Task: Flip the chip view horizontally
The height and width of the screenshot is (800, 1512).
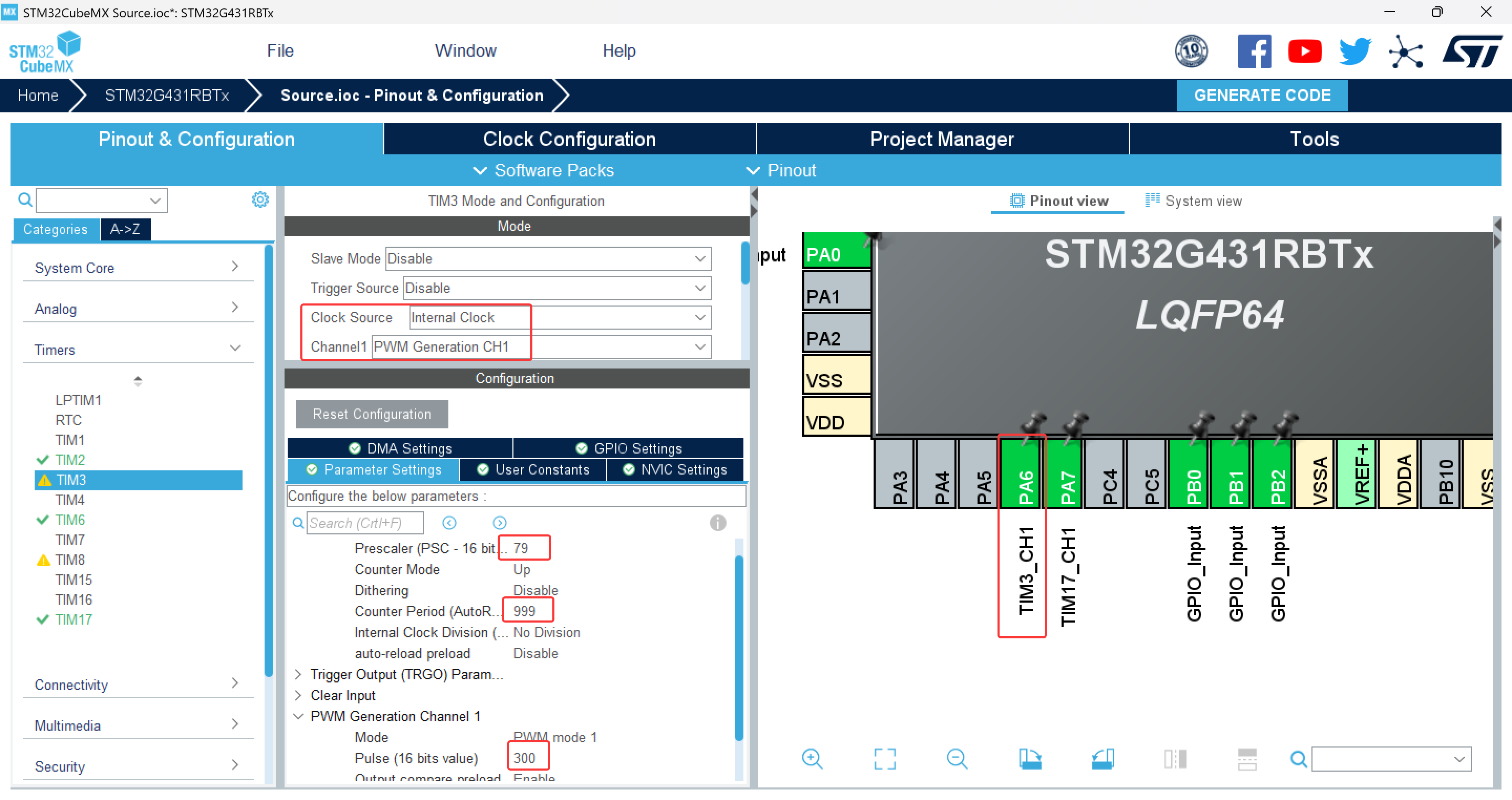Action: coord(1175,759)
